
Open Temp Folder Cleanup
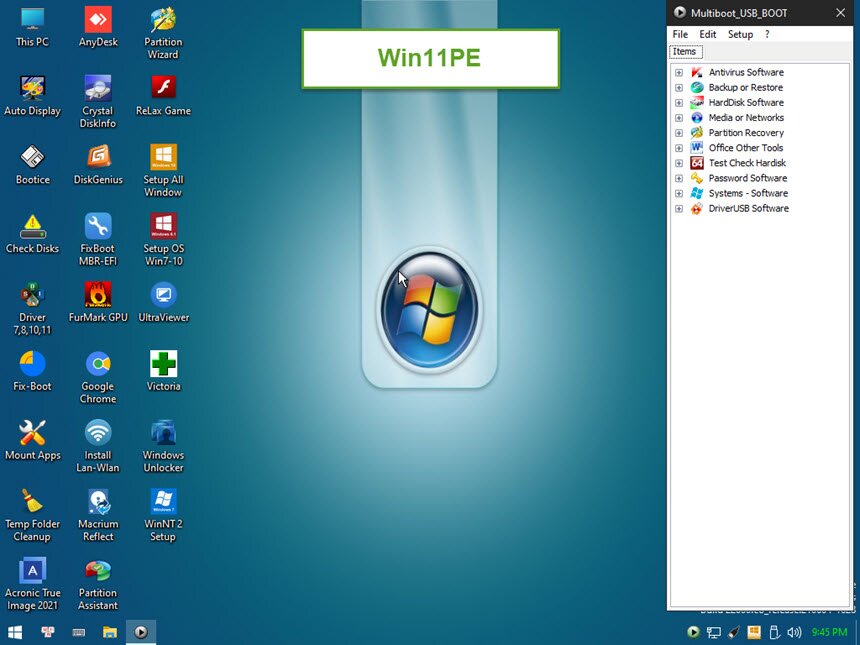32,516
